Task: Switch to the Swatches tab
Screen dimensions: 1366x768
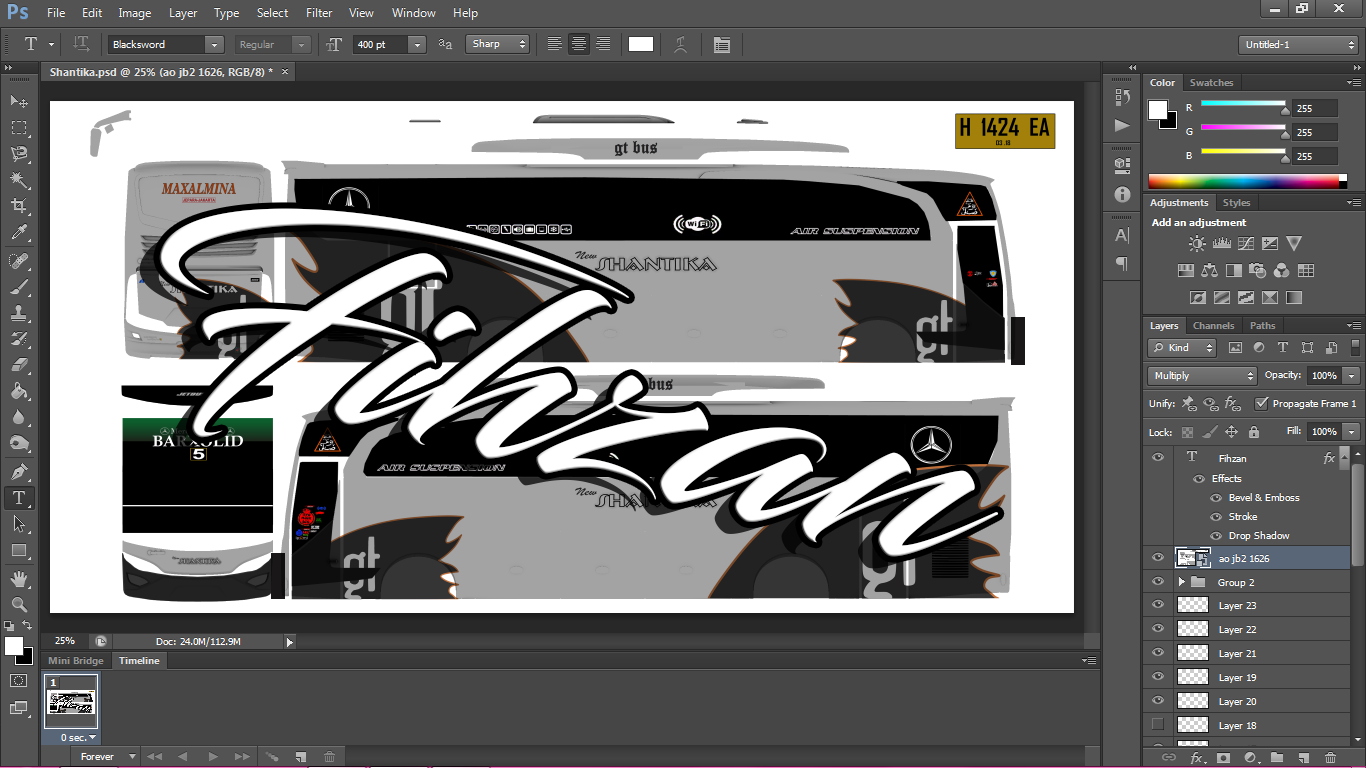Action: (1211, 83)
